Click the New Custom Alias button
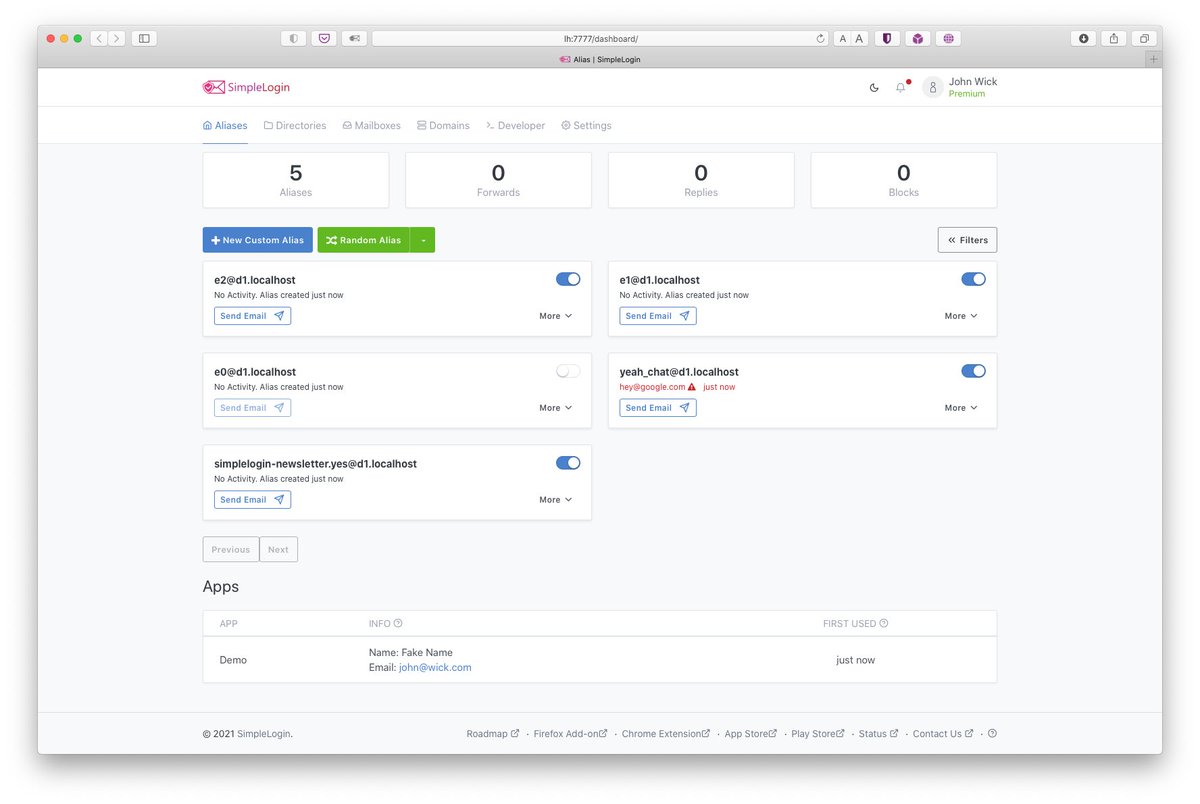This screenshot has height=804, width=1200. click(257, 240)
